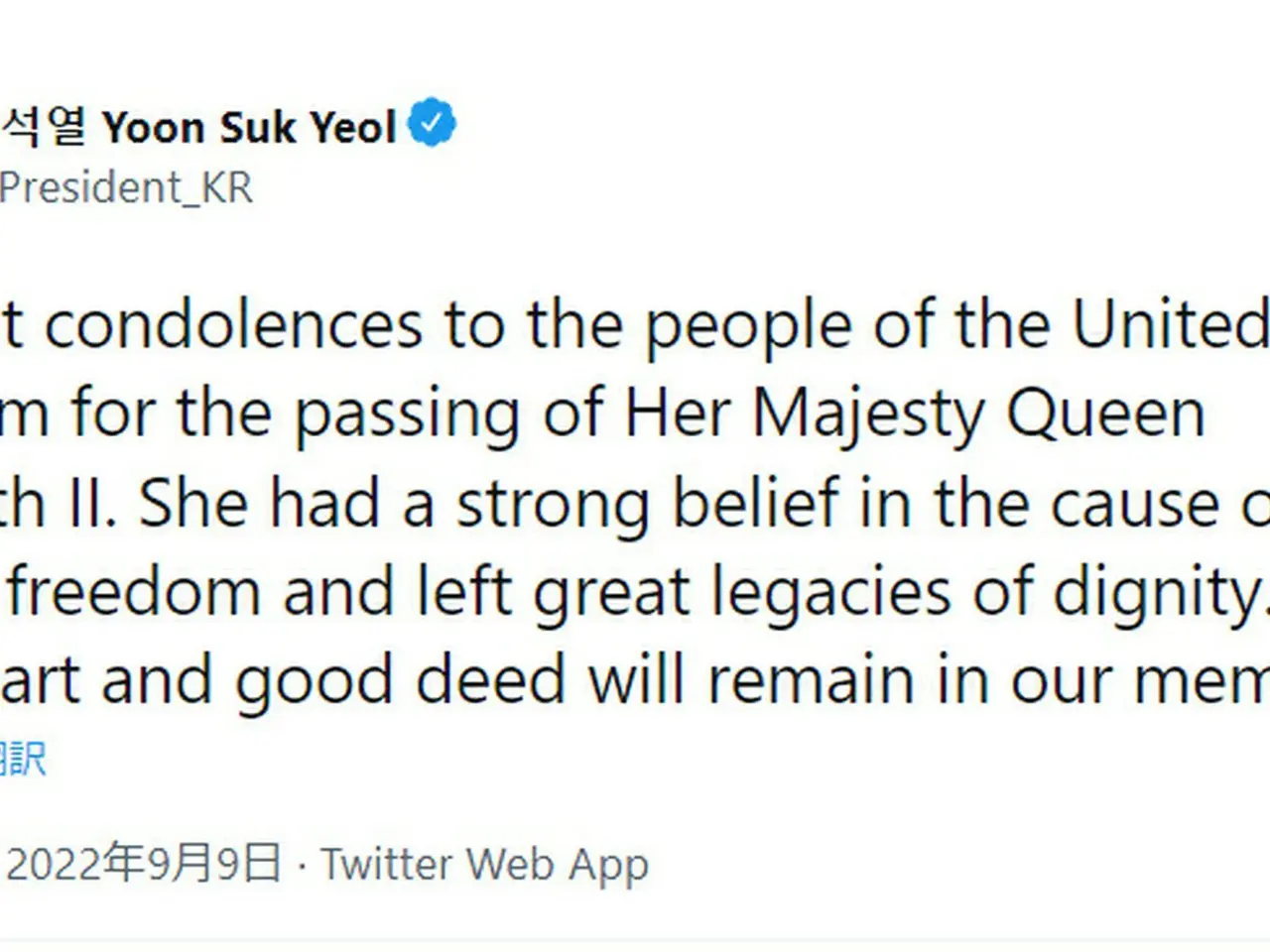Screen dimensions: 1270x952
Task: Open the President_KR handle
Action: pyautogui.click(x=126, y=187)
